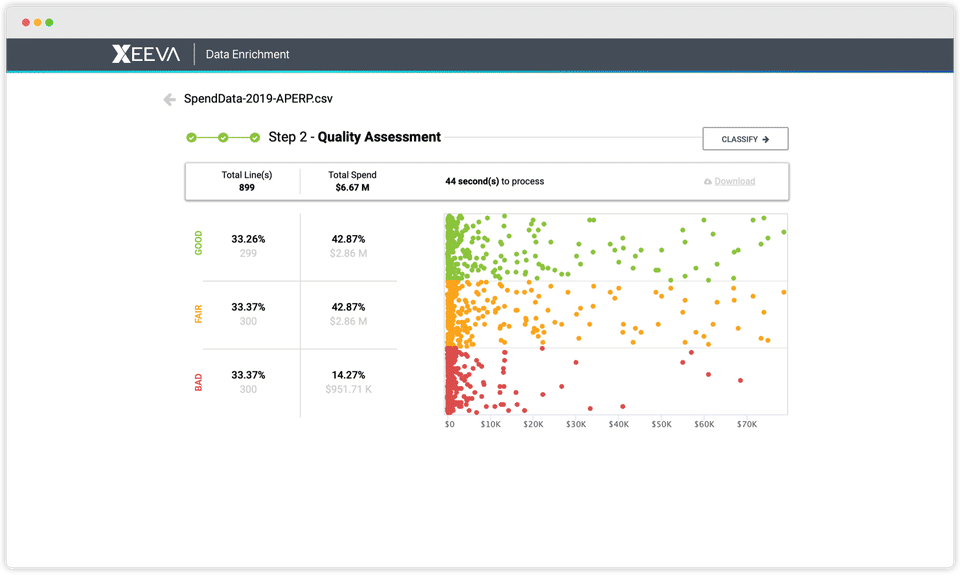Click the cloud download icon
The image size is (960, 585).
click(707, 182)
